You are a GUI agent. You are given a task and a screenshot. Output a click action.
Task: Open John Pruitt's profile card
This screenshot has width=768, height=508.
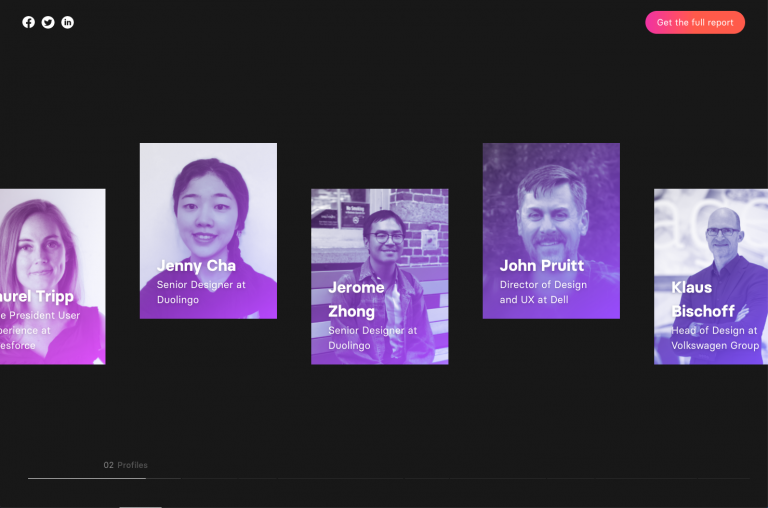coord(551,231)
